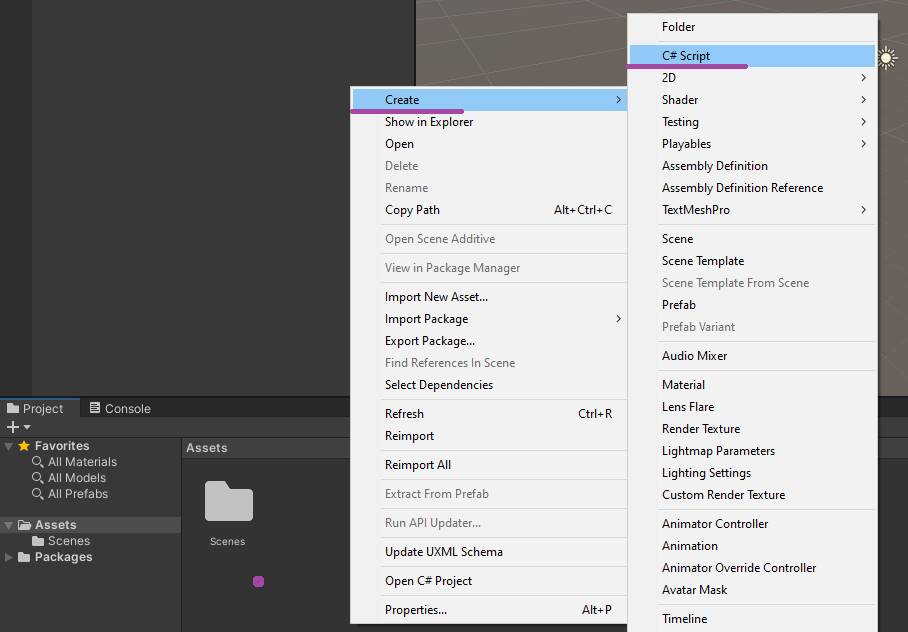Open the Import Package submenu

pos(489,319)
